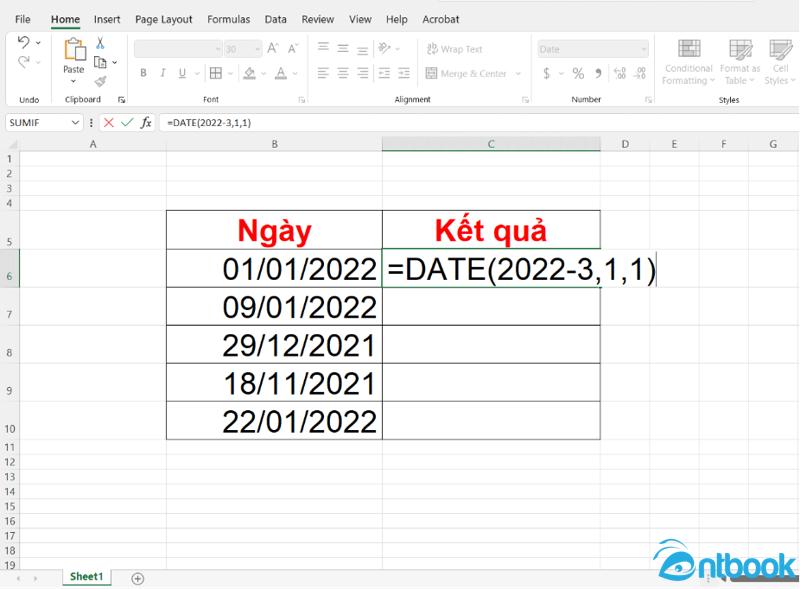
Task: Click the Cut scissors icon
Action: [x=100, y=43]
